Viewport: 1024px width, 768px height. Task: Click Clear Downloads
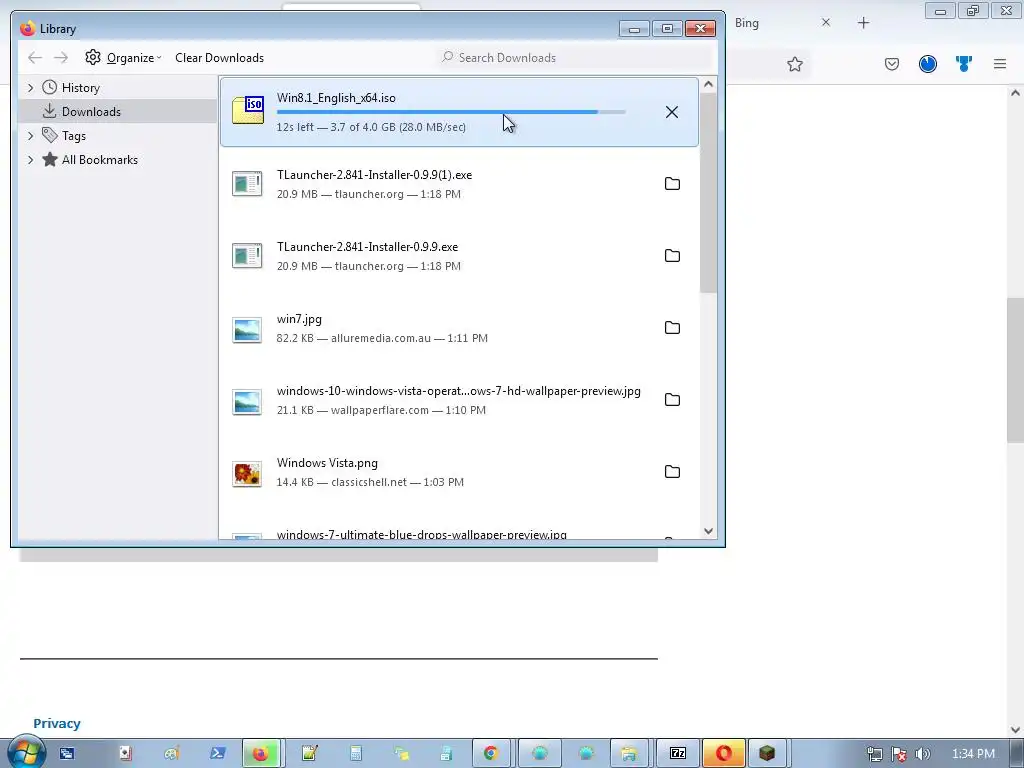(x=219, y=57)
